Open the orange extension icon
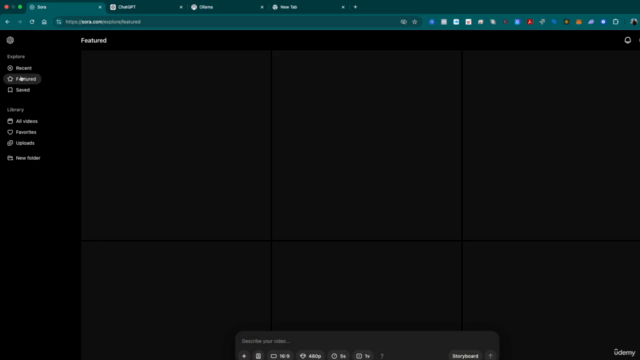Image resolution: width=640 pixels, height=360 pixels. pyautogui.click(x=579, y=22)
